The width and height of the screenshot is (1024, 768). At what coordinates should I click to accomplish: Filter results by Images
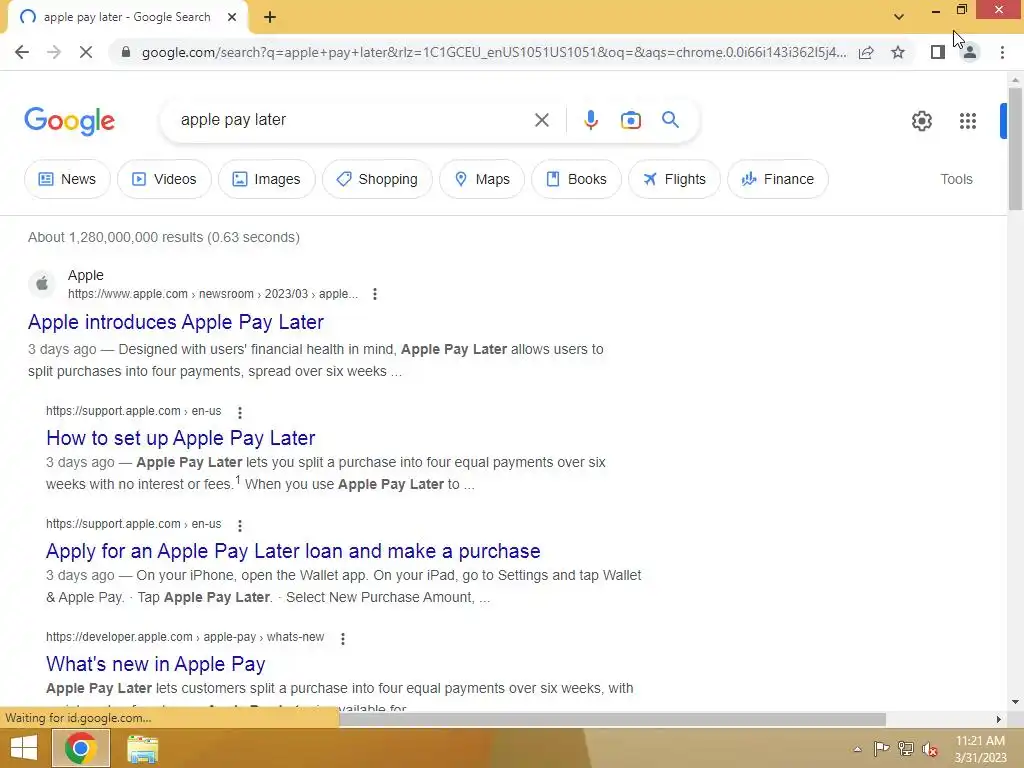[x=266, y=179]
